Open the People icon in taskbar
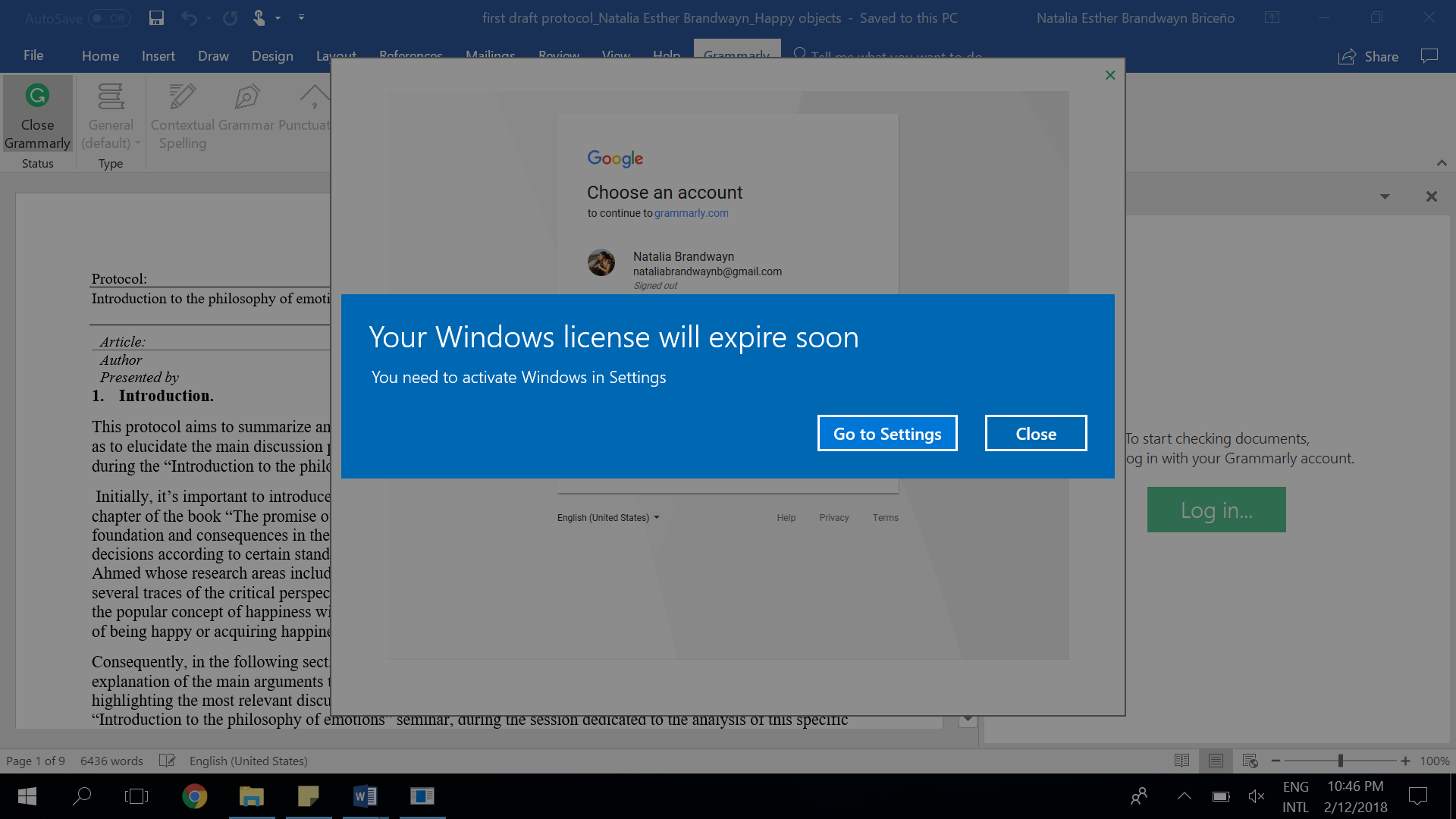This screenshot has height=819, width=1456. pos(1138,796)
